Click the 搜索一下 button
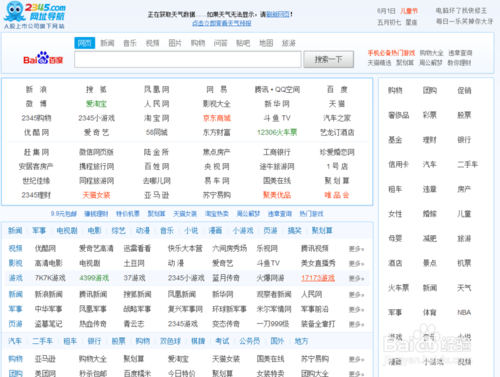 pos(328,59)
